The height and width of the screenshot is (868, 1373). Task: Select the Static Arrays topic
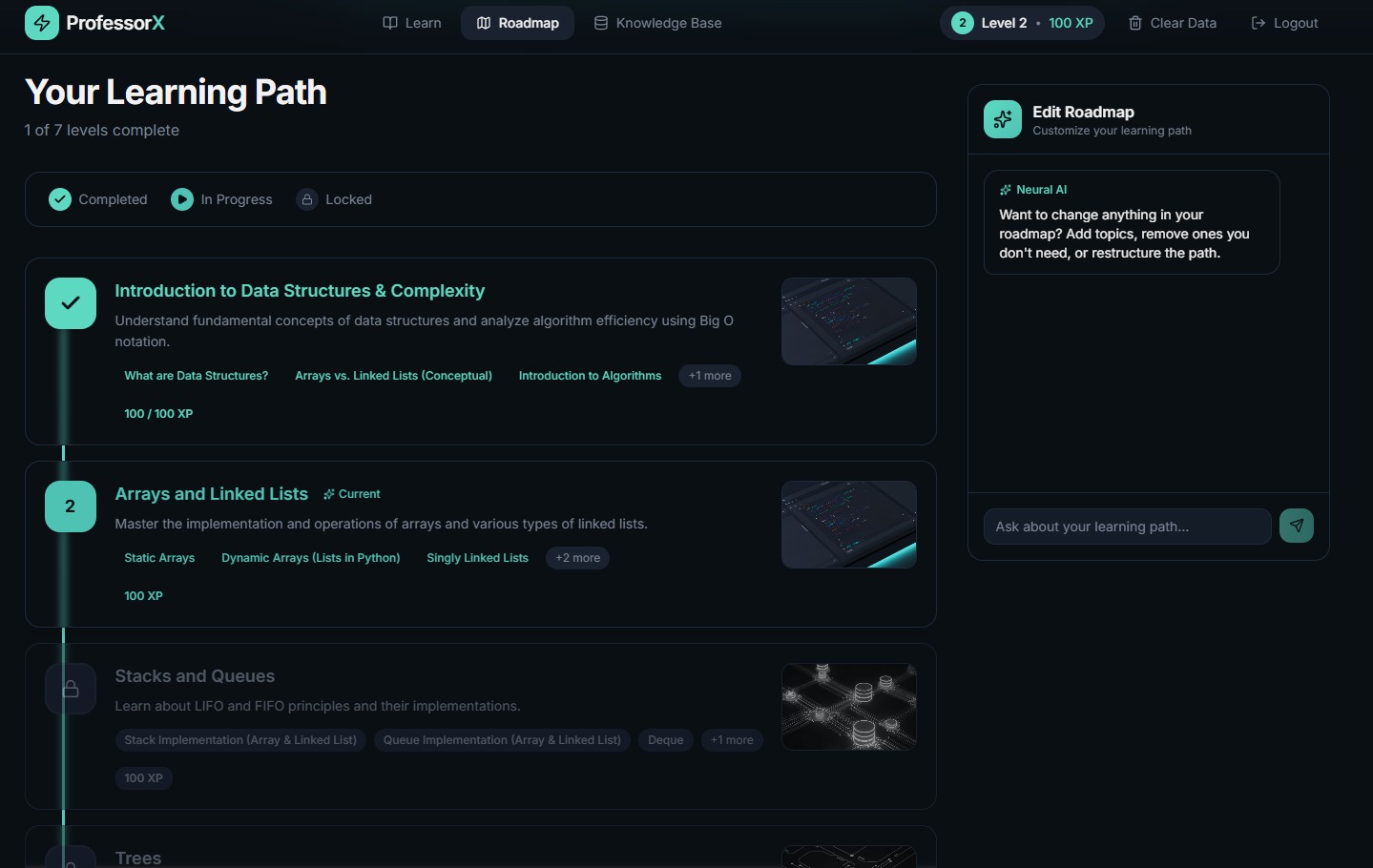[x=159, y=558]
